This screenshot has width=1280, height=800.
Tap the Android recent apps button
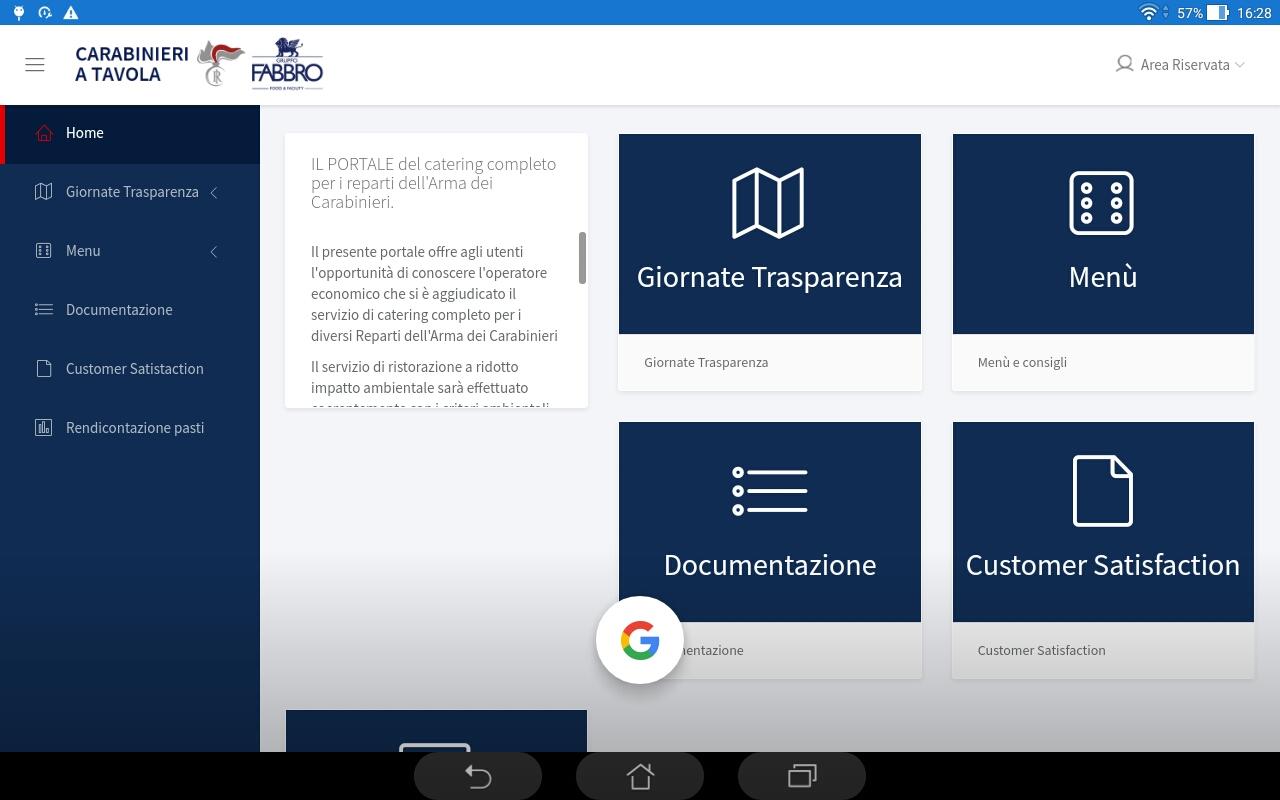pyautogui.click(x=802, y=775)
